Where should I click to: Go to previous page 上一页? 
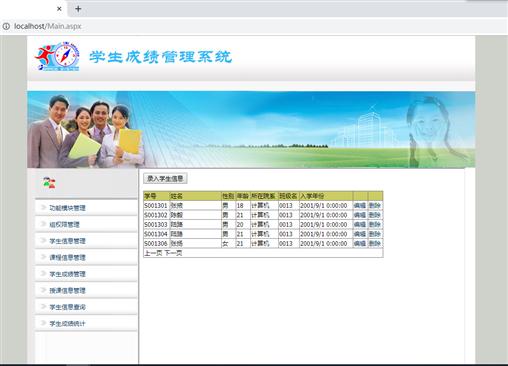click(x=153, y=253)
